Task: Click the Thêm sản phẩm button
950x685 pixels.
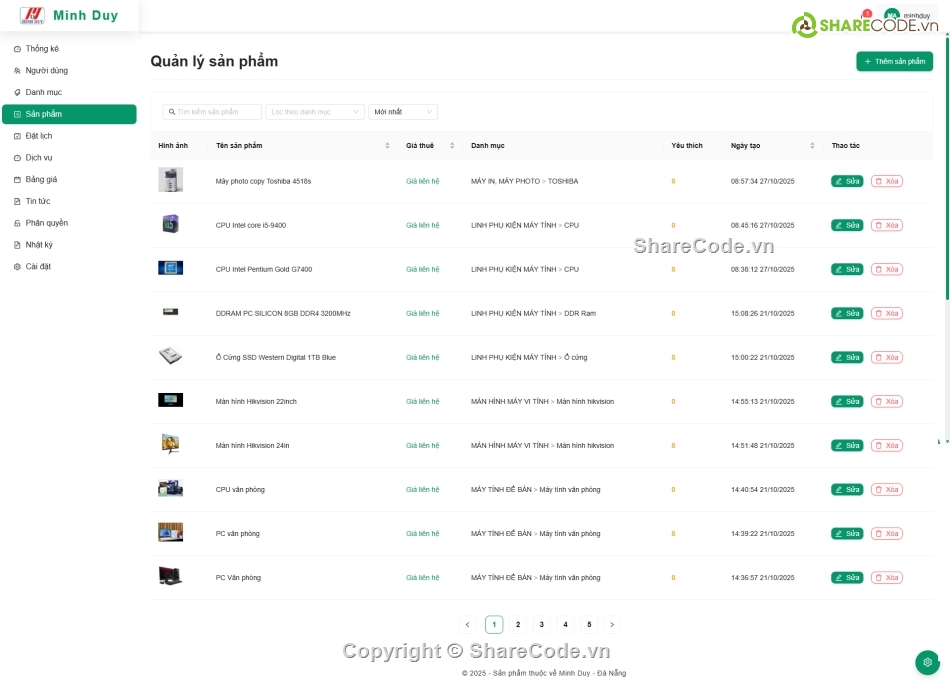Action: [894, 61]
